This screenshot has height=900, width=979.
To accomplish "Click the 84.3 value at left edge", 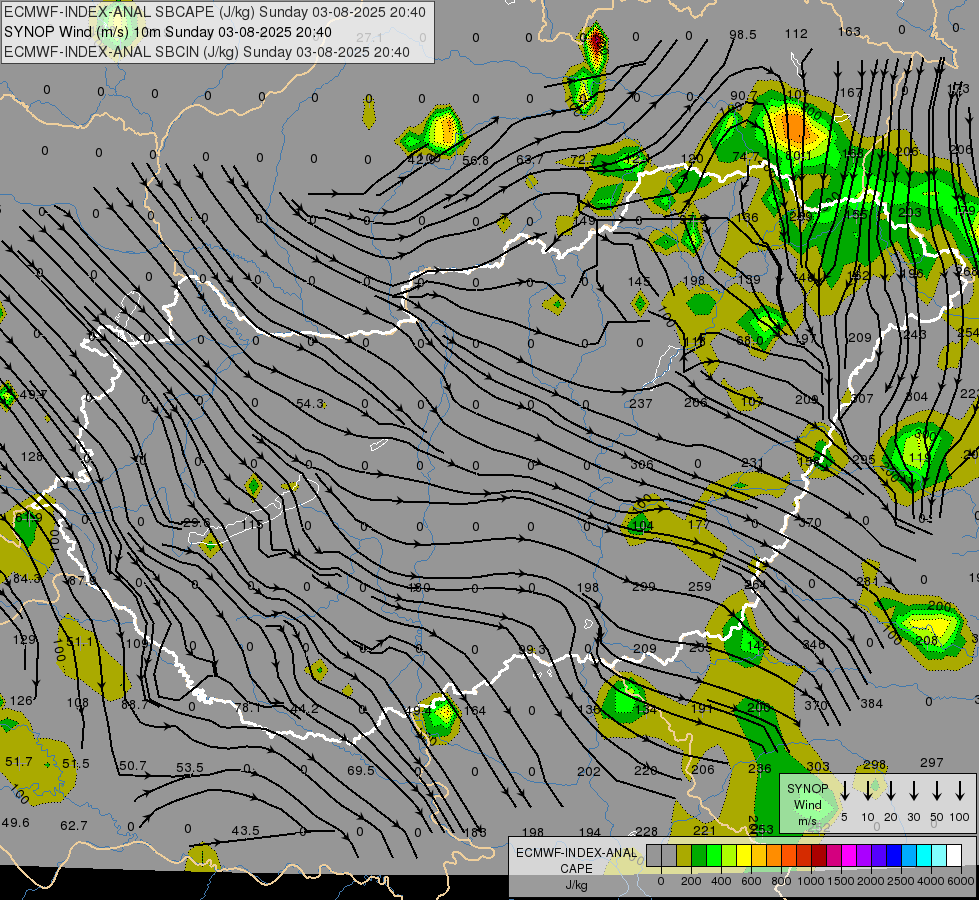I will 25,579.
